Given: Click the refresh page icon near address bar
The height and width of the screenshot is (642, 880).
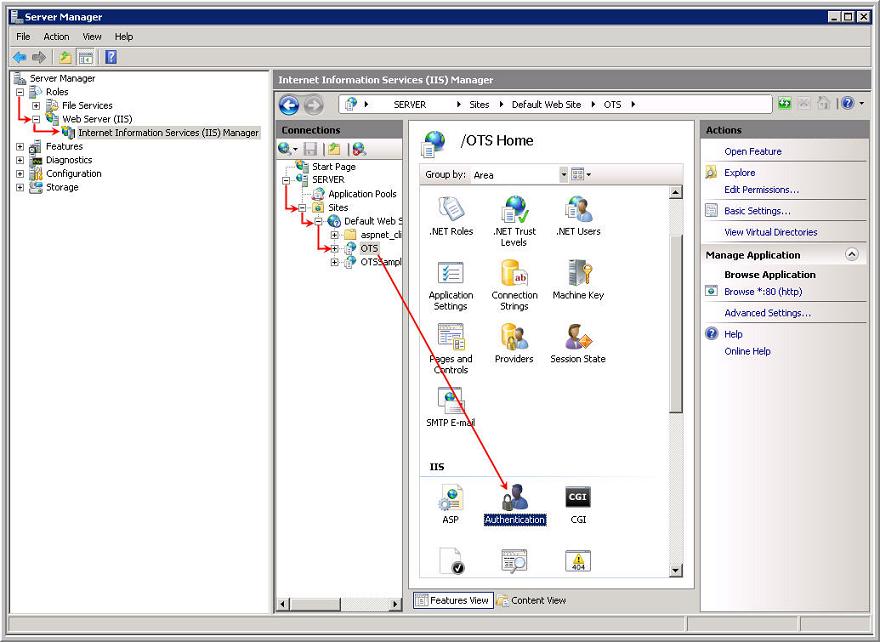Looking at the screenshot, I should (784, 104).
